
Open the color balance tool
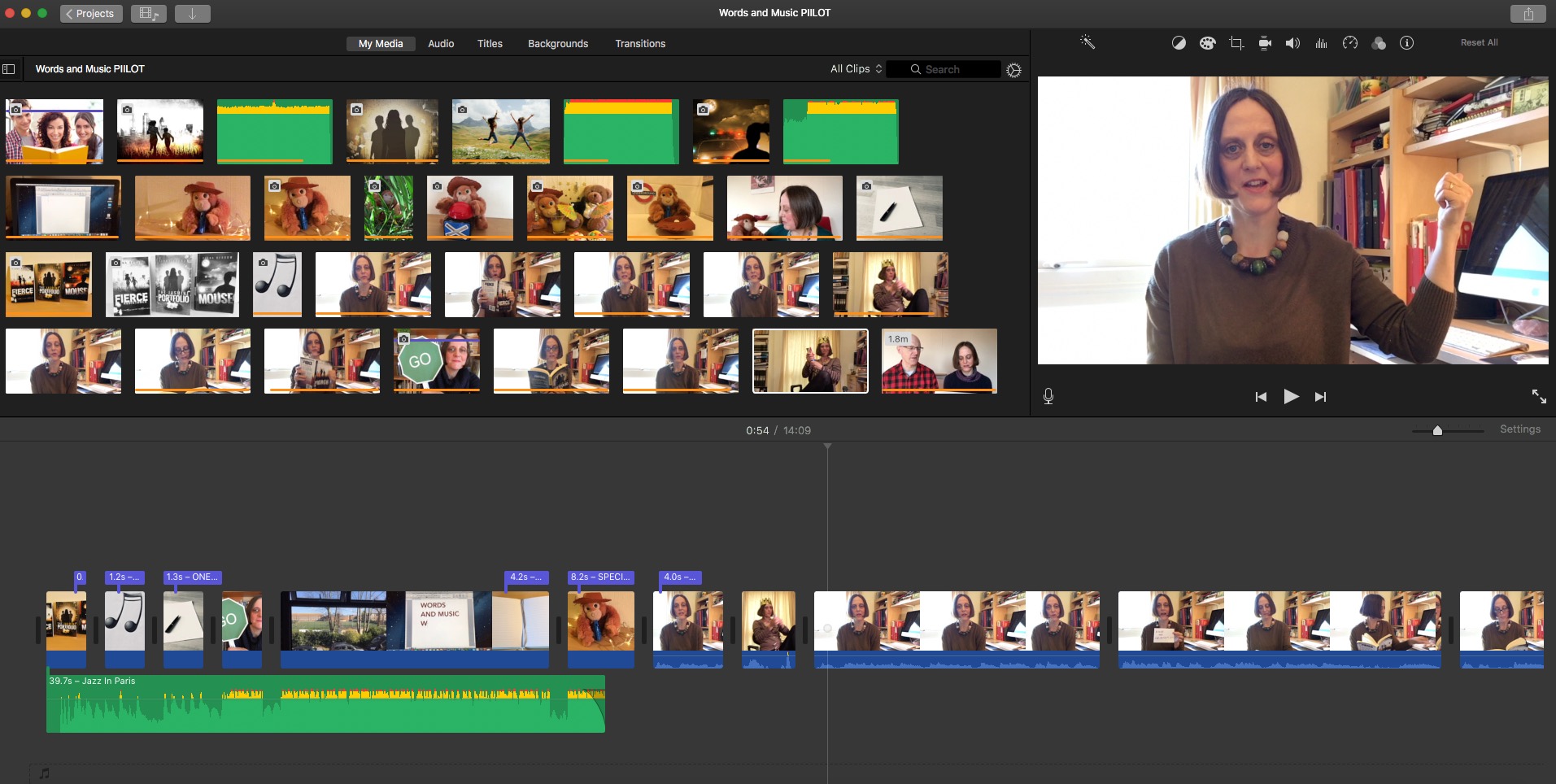point(1178,43)
